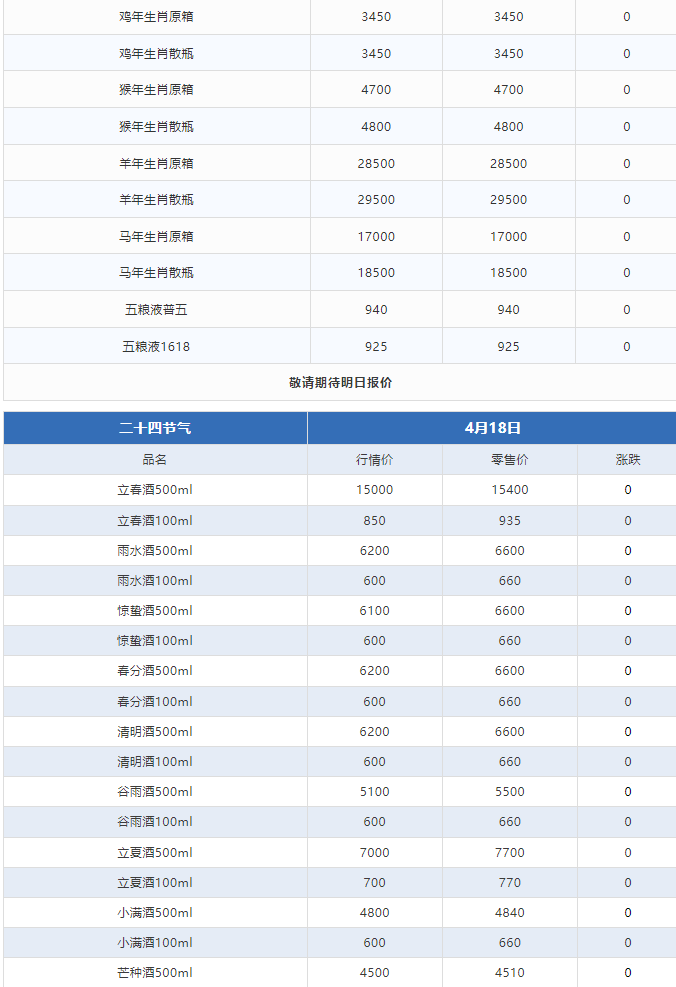
Task: Click retail price 4840 for 小满酒500ml
Action: point(510,913)
